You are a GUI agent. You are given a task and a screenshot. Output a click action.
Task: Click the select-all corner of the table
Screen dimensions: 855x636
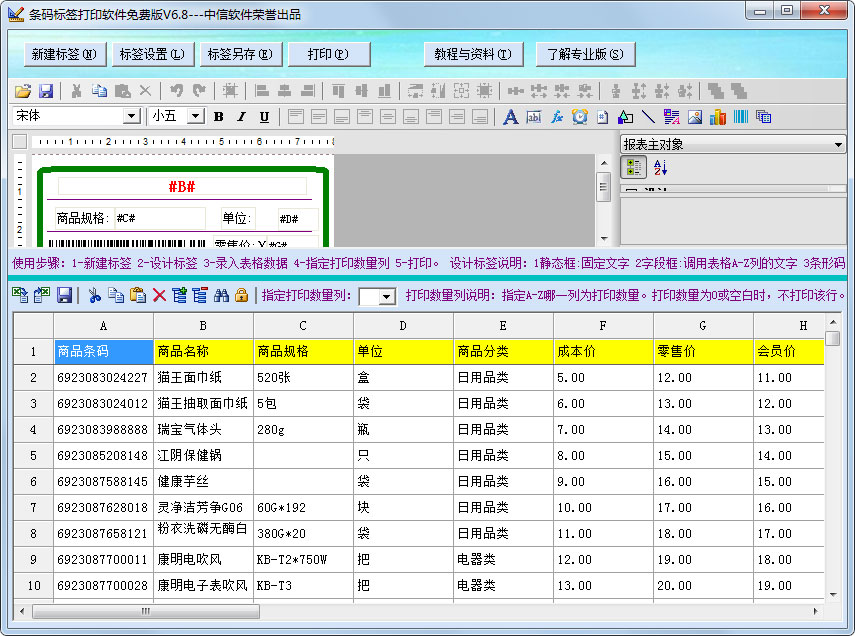tap(33, 326)
